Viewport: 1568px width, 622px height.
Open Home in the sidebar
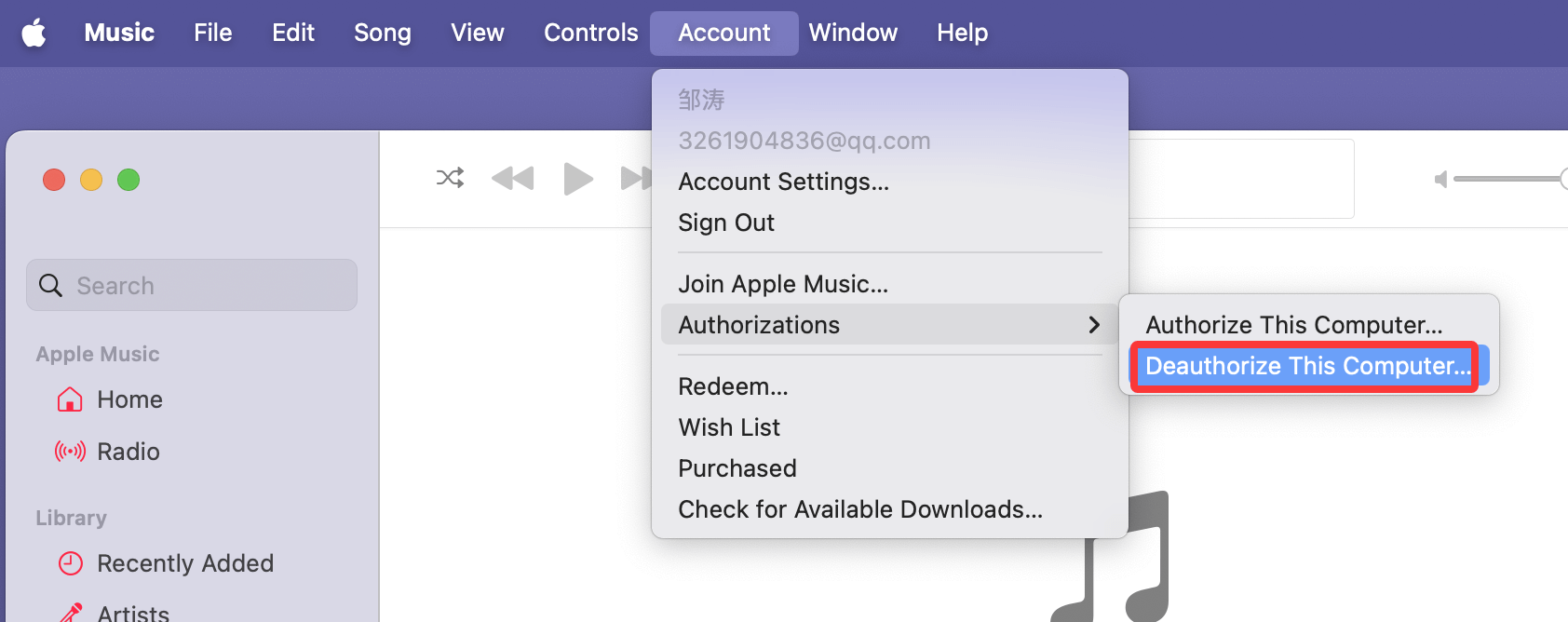129,399
